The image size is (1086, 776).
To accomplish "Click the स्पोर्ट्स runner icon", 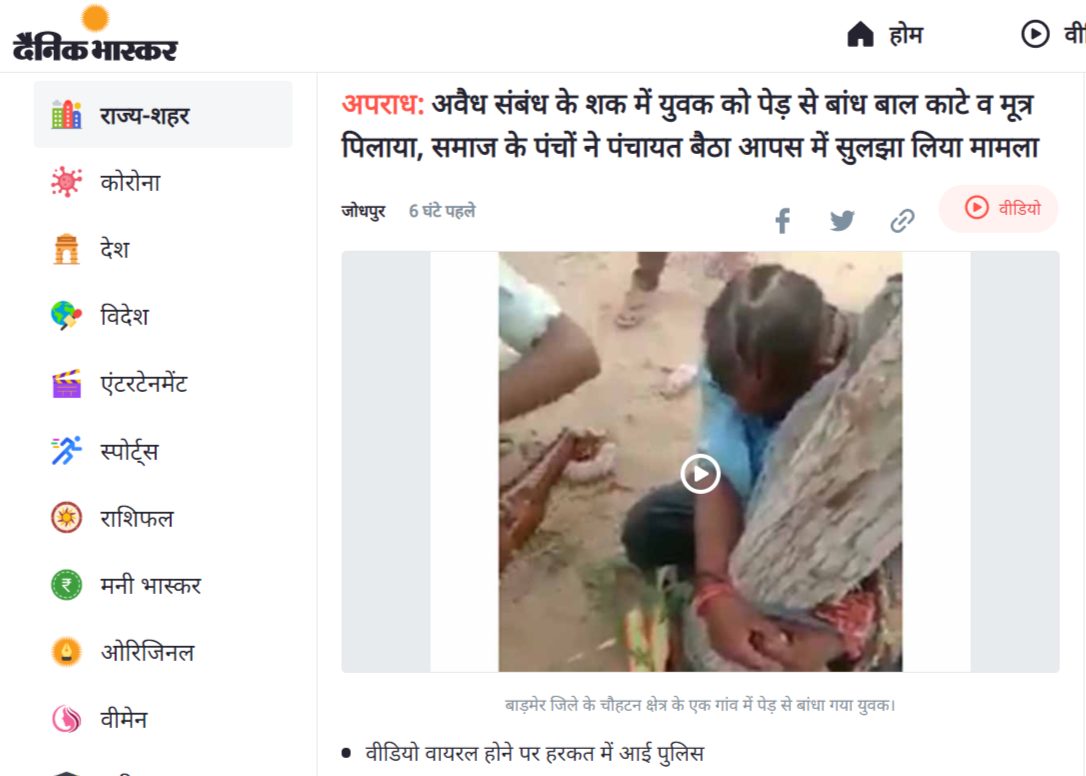I will (x=66, y=450).
